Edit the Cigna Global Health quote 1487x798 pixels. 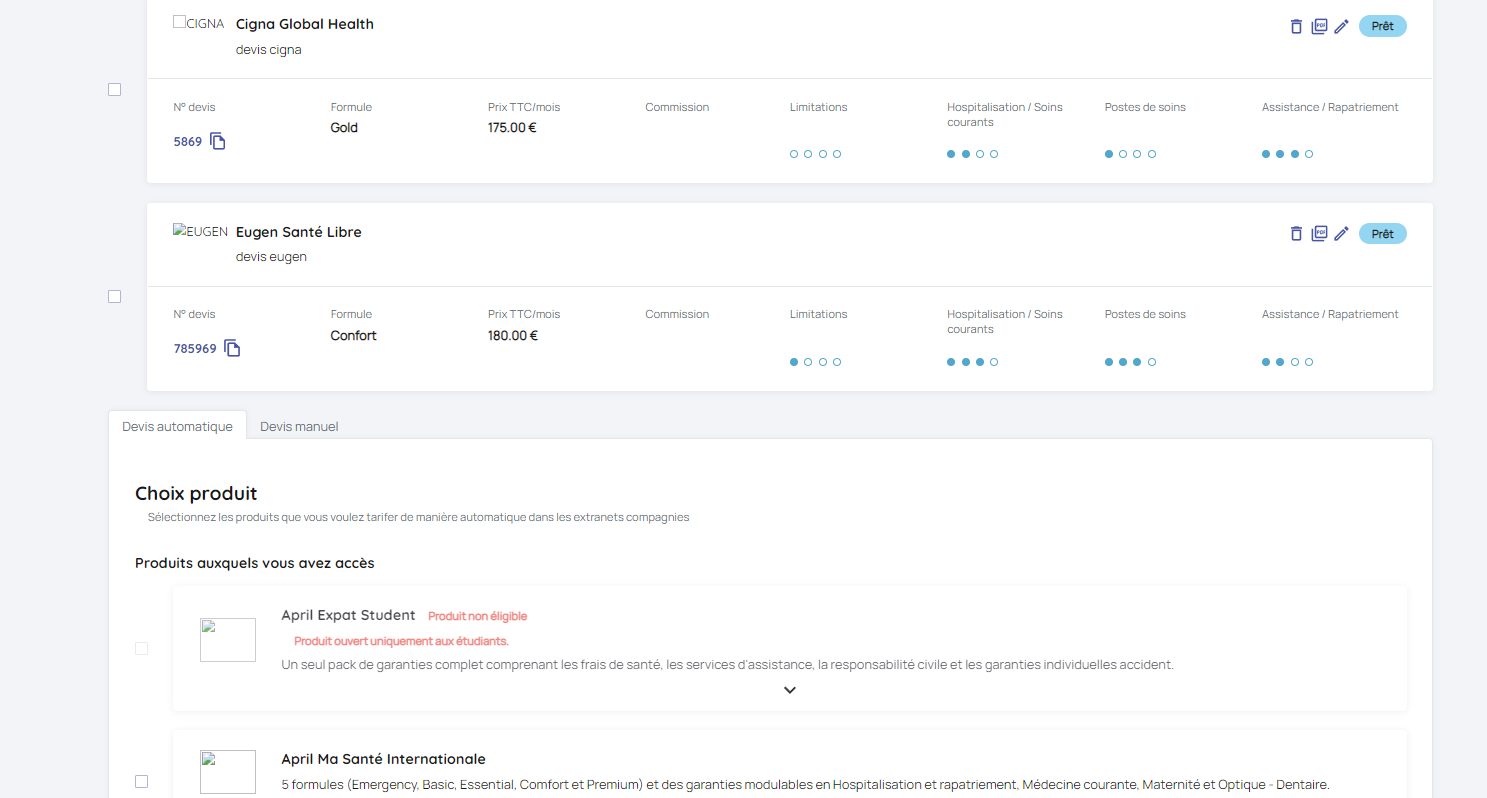pos(1342,26)
